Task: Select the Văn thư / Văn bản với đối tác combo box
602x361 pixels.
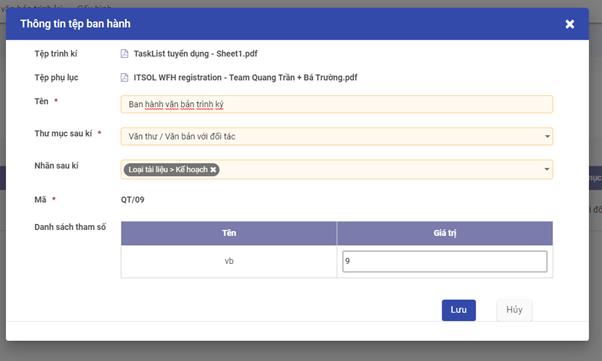Action: (337, 136)
